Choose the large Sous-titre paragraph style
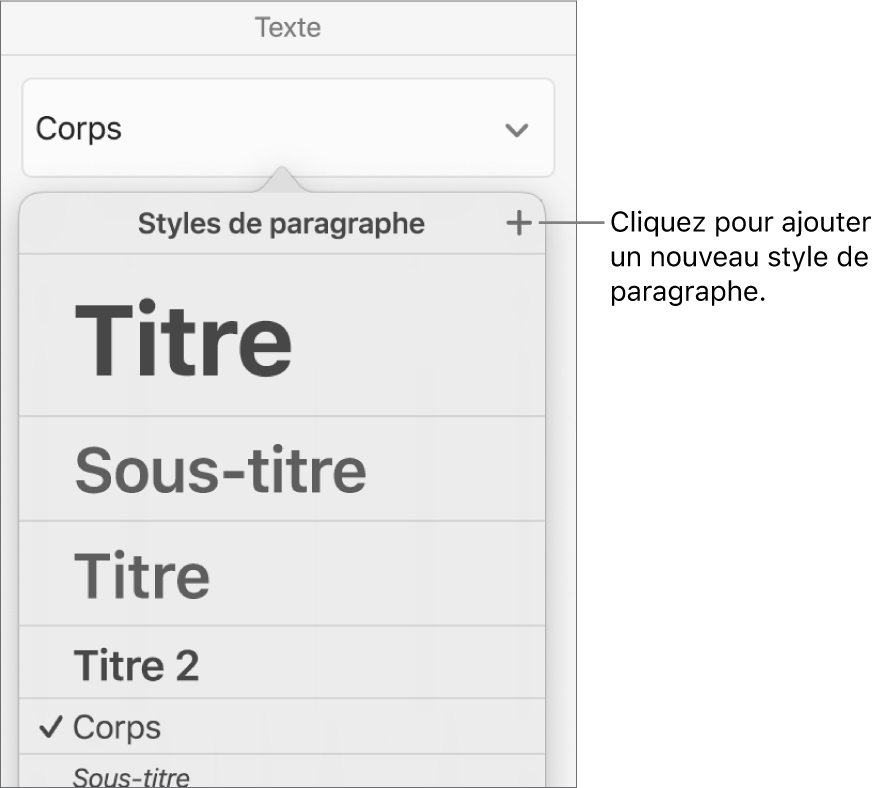Image resolution: width=886 pixels, height=788 pixels. coord(220,471)
